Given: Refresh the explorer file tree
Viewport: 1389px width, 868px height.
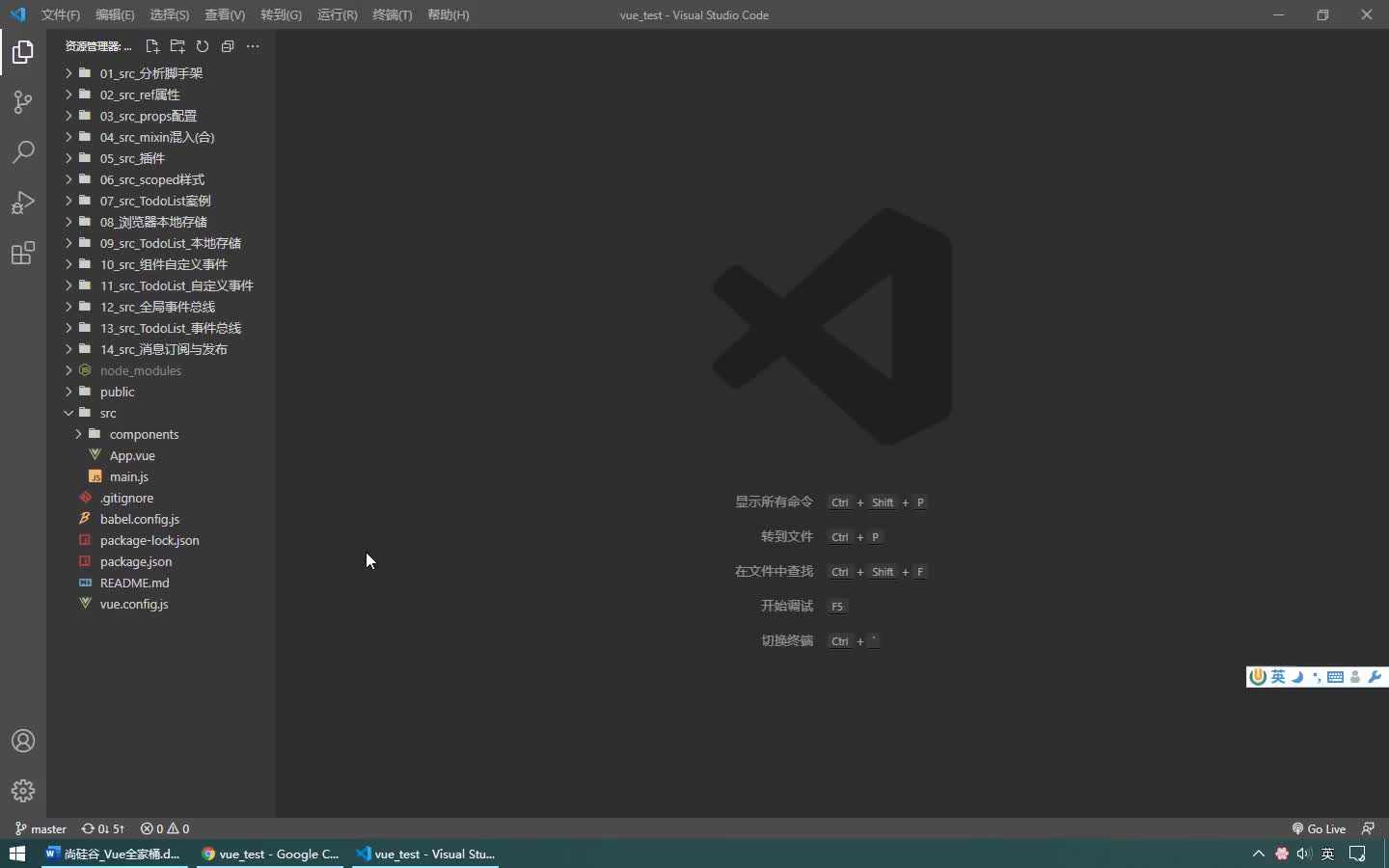Looking at the screenshot, I should [203, 46].
